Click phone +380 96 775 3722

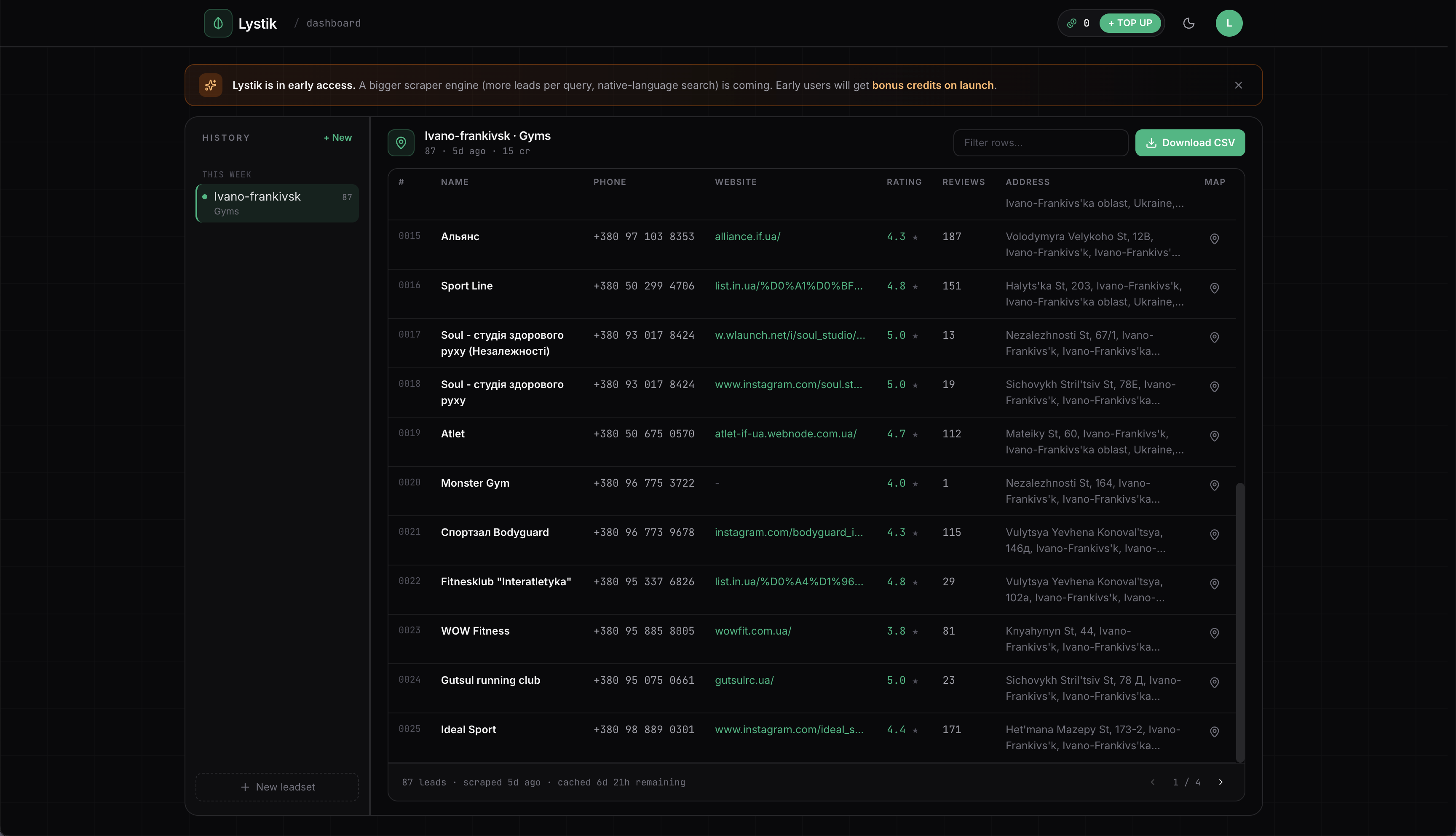pos(644,483)
